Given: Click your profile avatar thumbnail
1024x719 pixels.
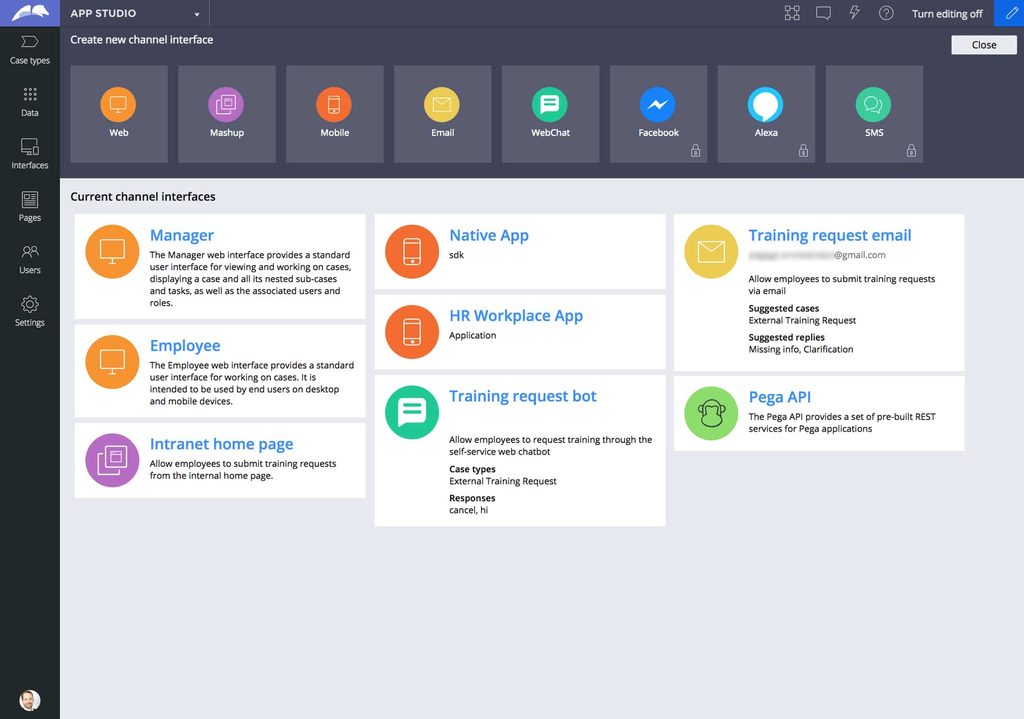Looking at the screenshot, I should tap(29, 699).
